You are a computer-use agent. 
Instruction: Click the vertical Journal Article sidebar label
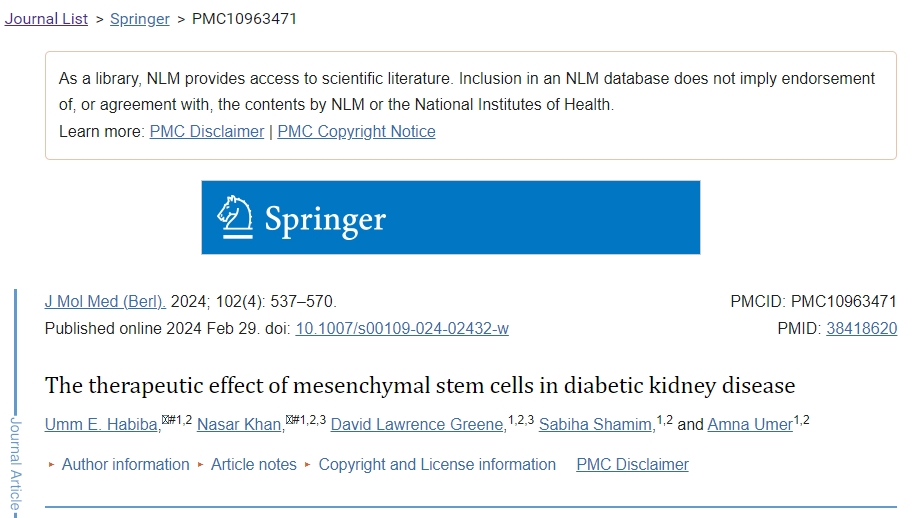15,466
